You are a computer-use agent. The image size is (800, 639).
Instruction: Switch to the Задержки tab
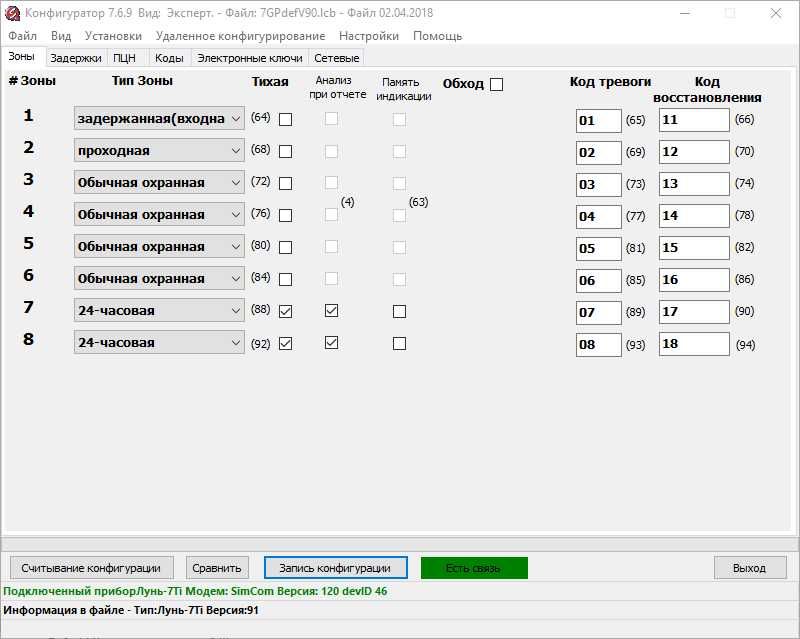76,58
